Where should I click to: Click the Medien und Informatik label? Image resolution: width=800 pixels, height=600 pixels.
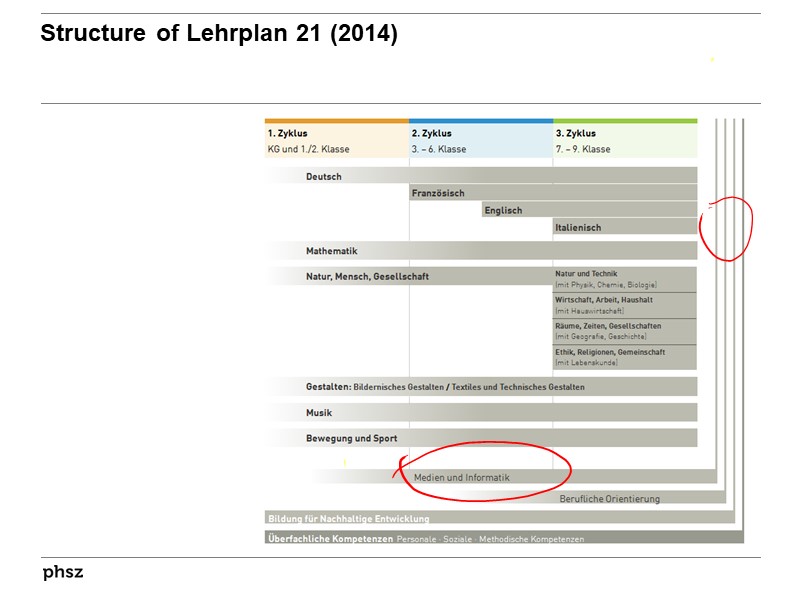tap(462, 477)
